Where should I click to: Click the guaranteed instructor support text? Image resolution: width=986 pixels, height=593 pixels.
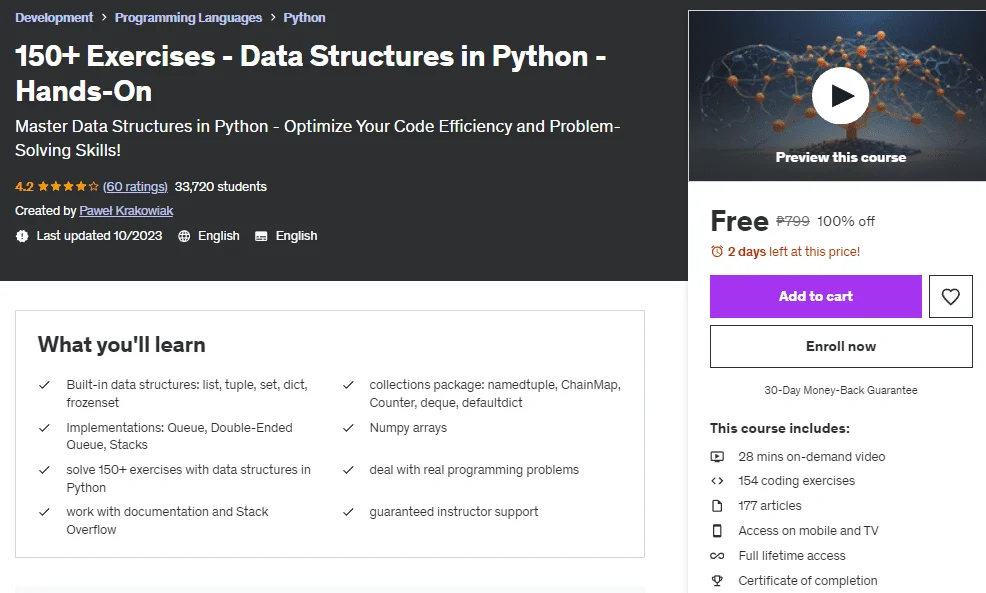(x=453, y=512)
